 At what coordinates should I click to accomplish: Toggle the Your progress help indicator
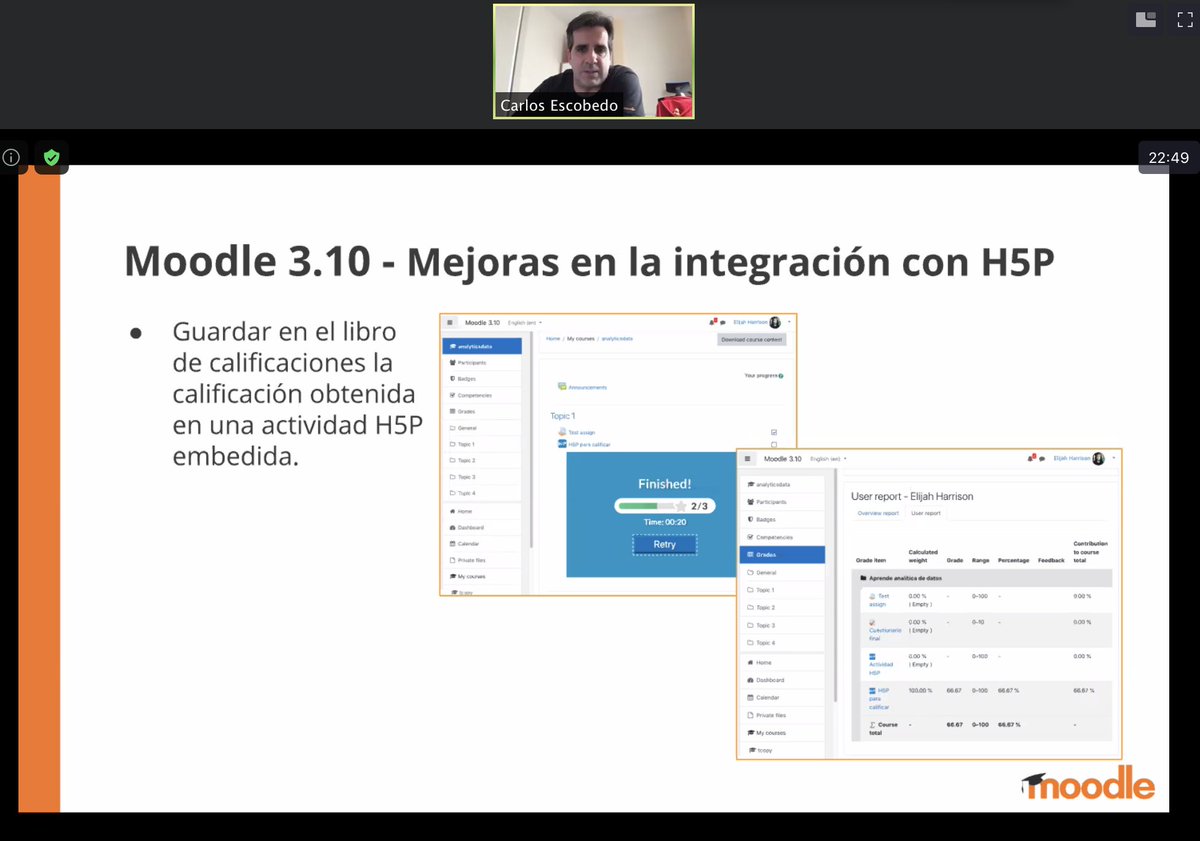[779, 375]
